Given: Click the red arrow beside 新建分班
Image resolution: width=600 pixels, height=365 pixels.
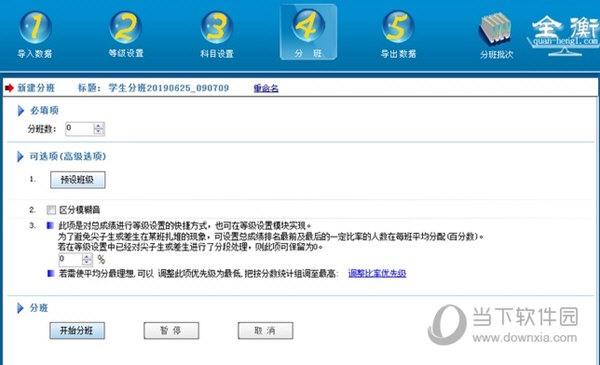Looking at the screenshot, I should point(9,88).
